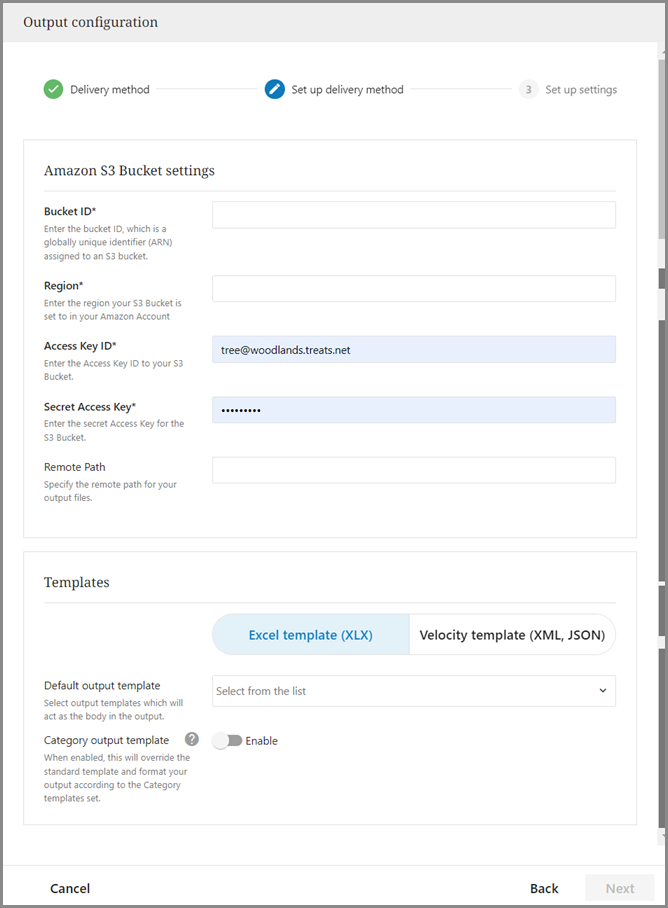The width and height of the screenshot is (668, 908).
Task: Click the Access Key ID field
Action: click(413, 349)
